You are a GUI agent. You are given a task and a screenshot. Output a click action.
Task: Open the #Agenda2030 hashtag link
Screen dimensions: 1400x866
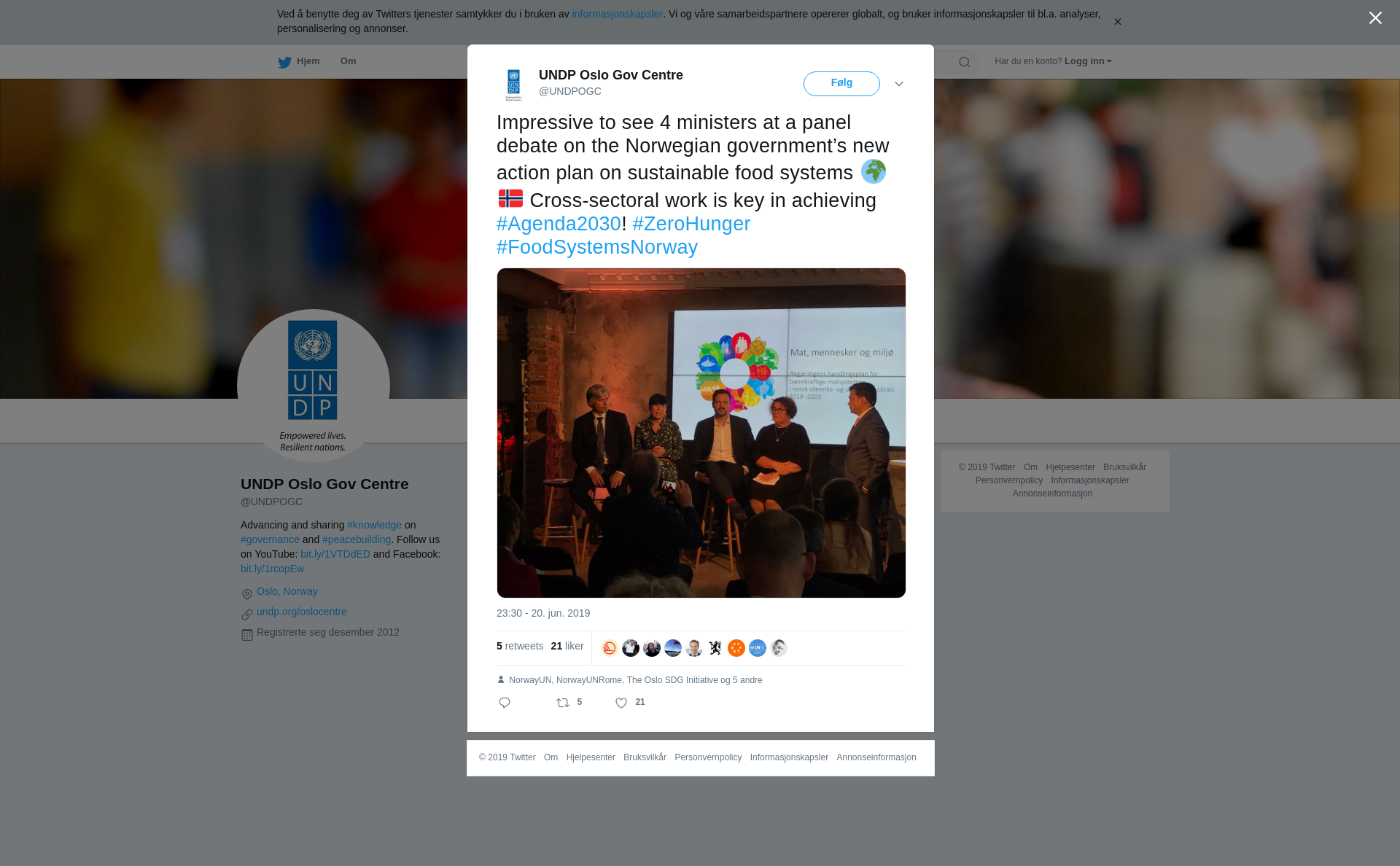pyautogui.click(x=559, y=224)
